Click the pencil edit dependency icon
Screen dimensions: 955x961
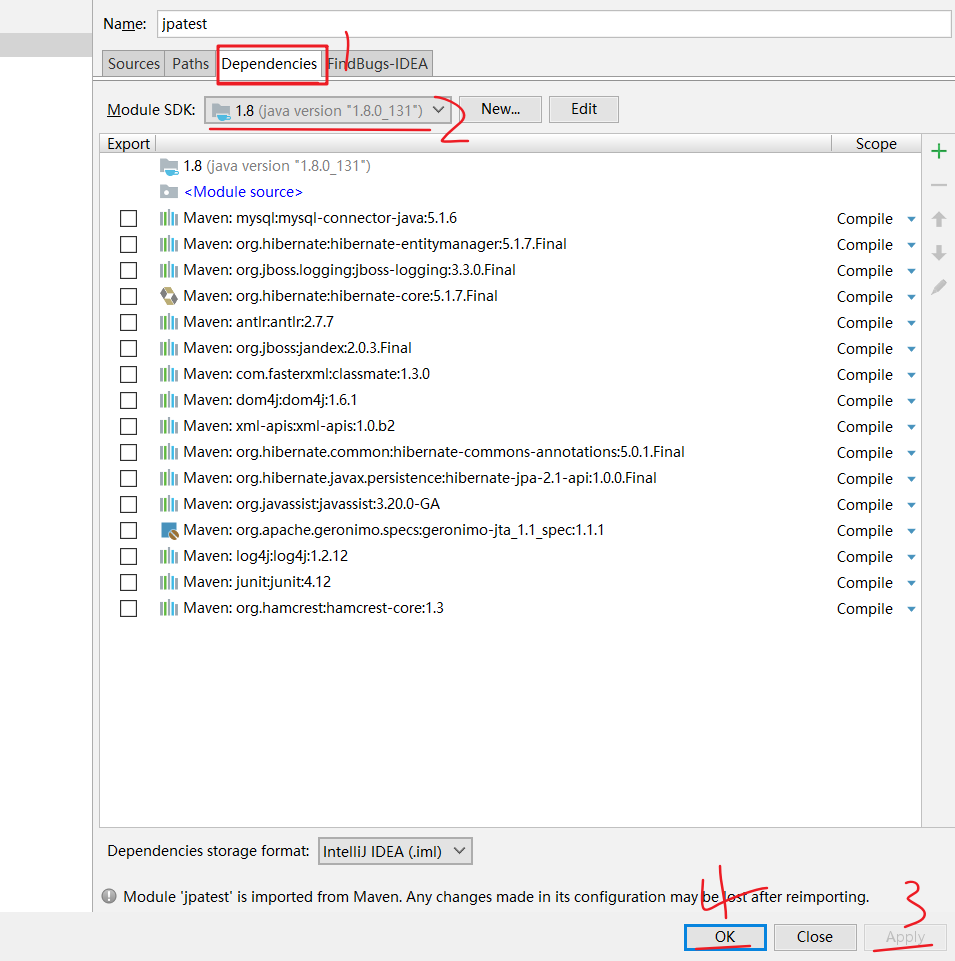(x=938, y=286)
